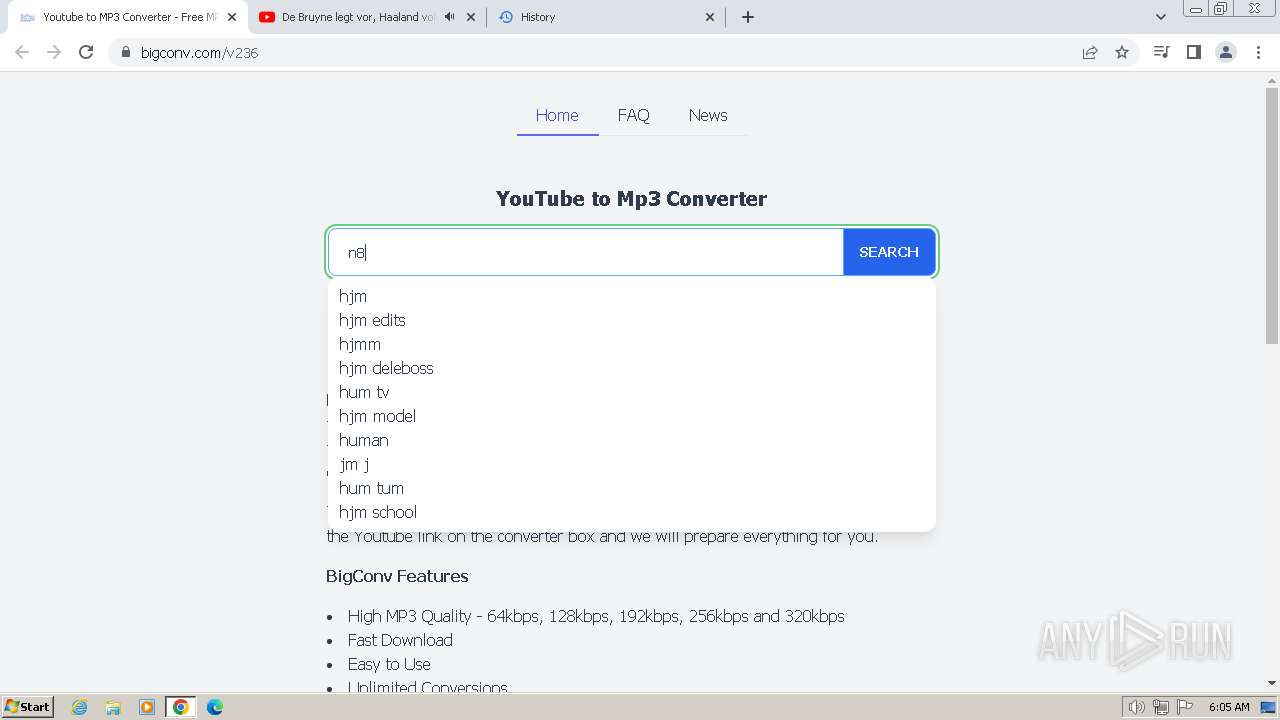Open the Home navigation link
This screenshot has height=720, width=1280.
pos(557,115)
